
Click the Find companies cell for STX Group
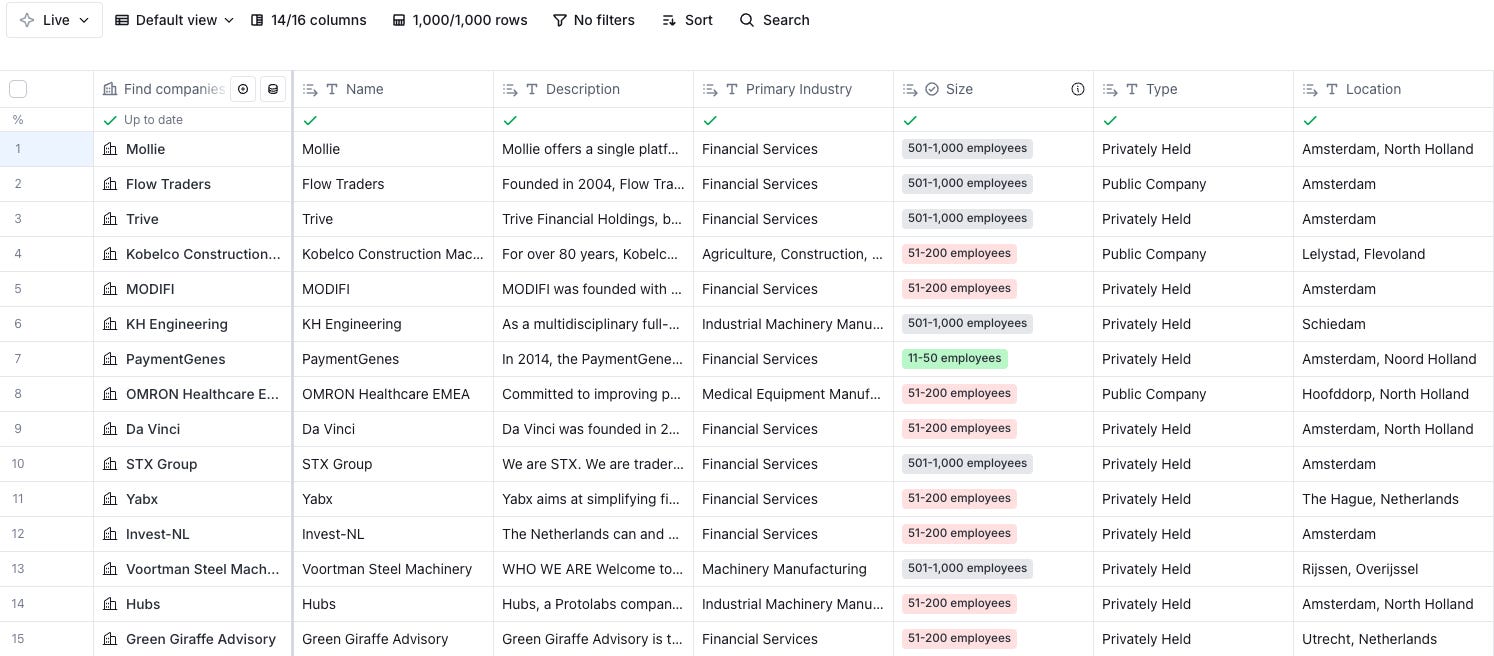coord(193,464)
